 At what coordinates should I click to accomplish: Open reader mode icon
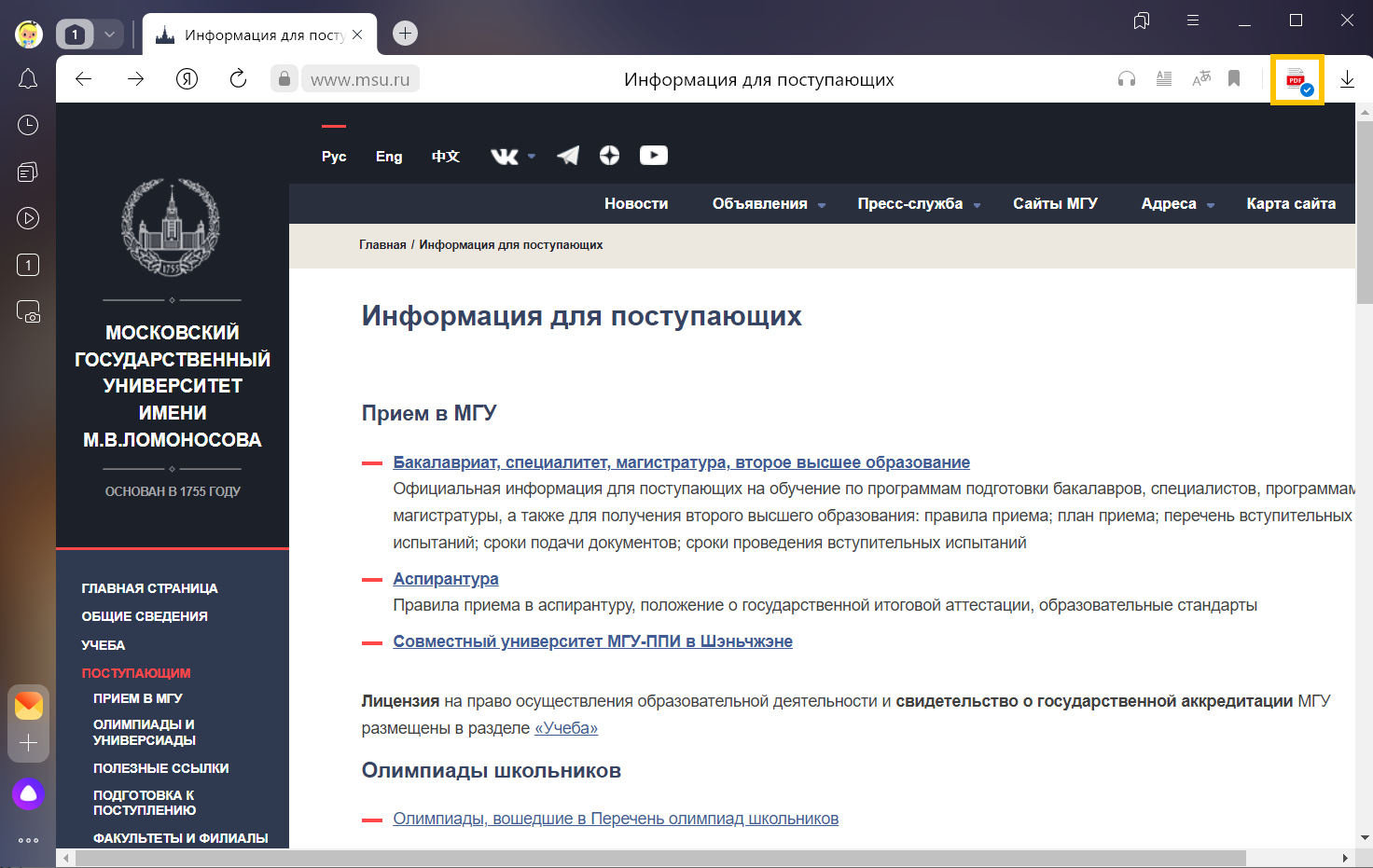pos(1164,78)
